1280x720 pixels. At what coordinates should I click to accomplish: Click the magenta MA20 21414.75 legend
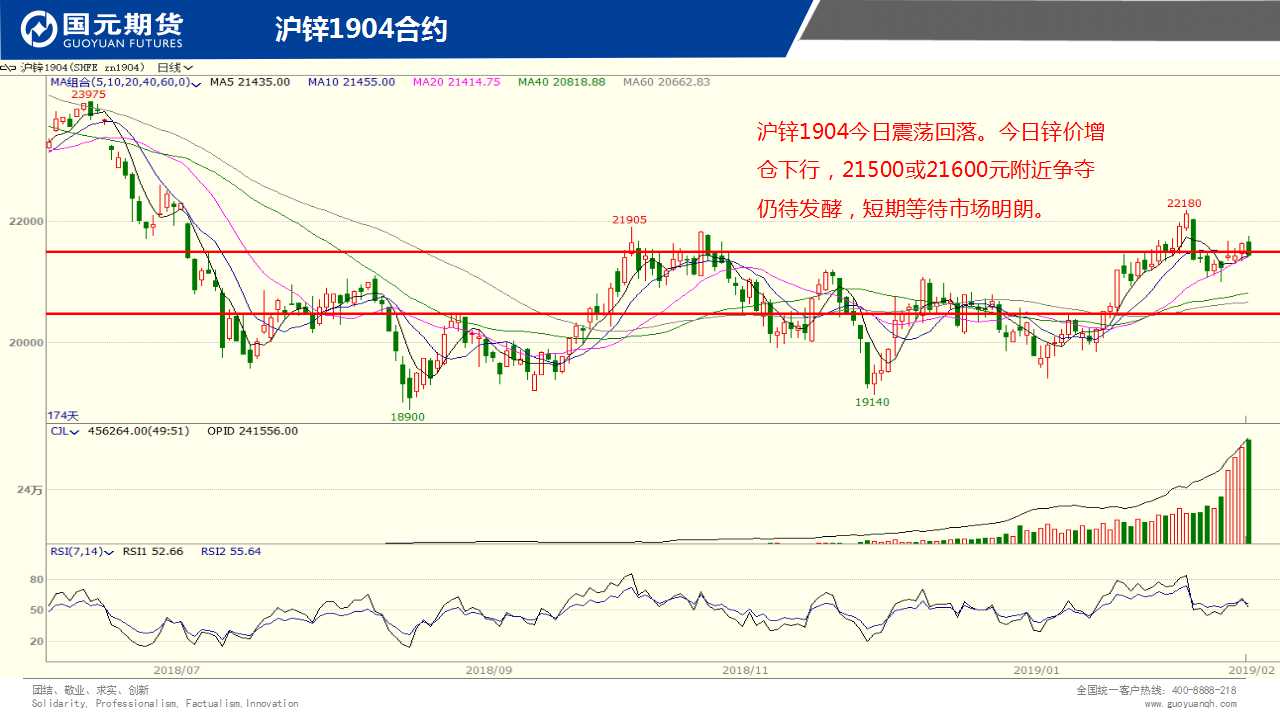[x=456, y=82]
